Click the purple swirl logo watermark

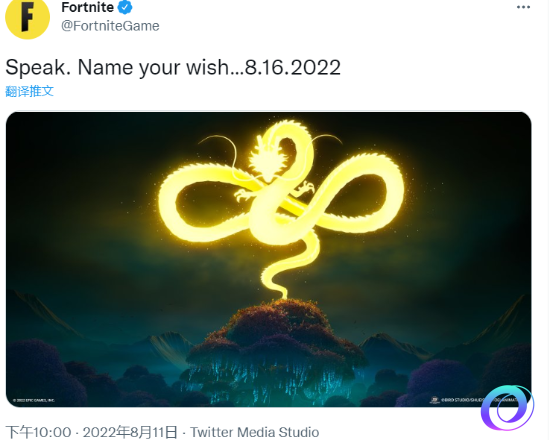pyautogui.click(x=507, y=407)
